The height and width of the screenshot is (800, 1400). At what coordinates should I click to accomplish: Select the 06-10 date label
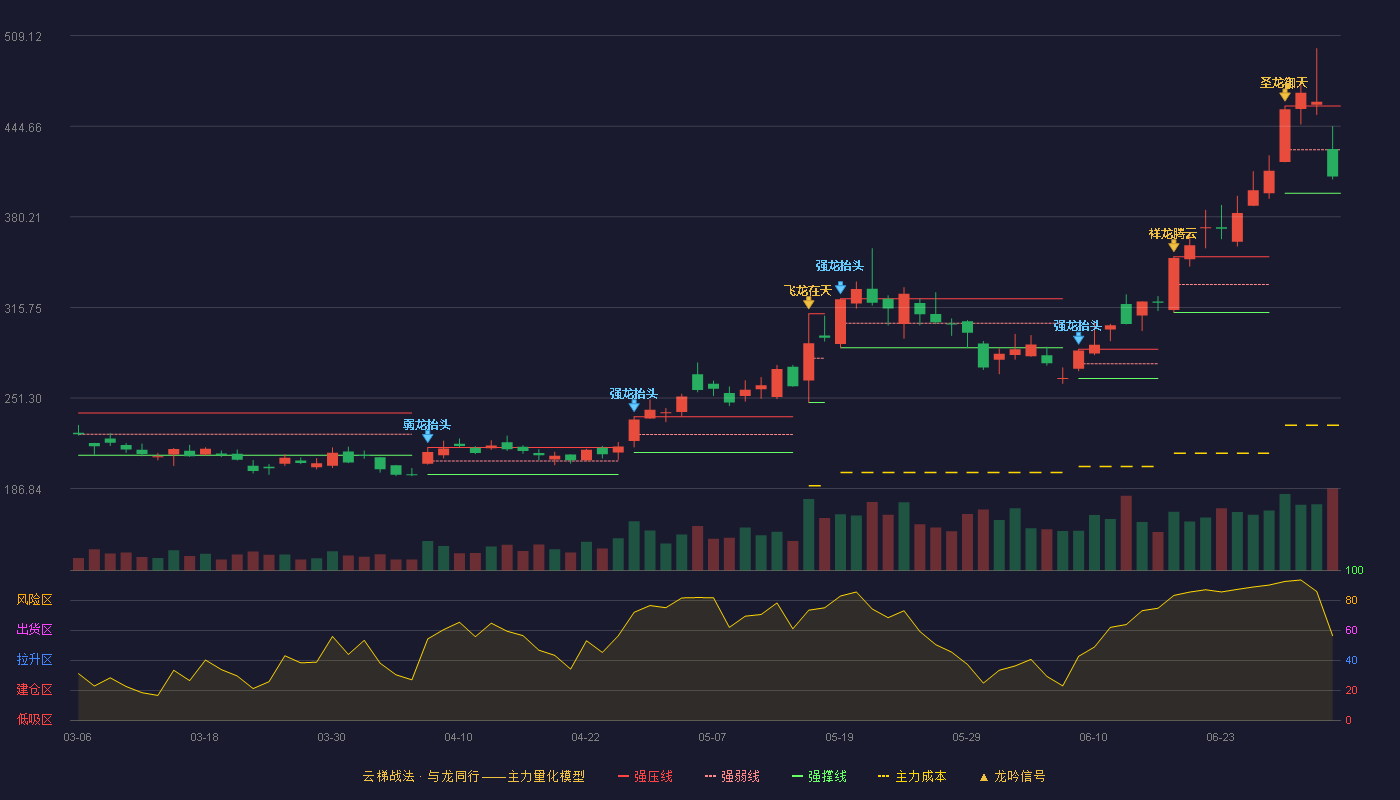pyautogui.click(x=1093, y=737)
